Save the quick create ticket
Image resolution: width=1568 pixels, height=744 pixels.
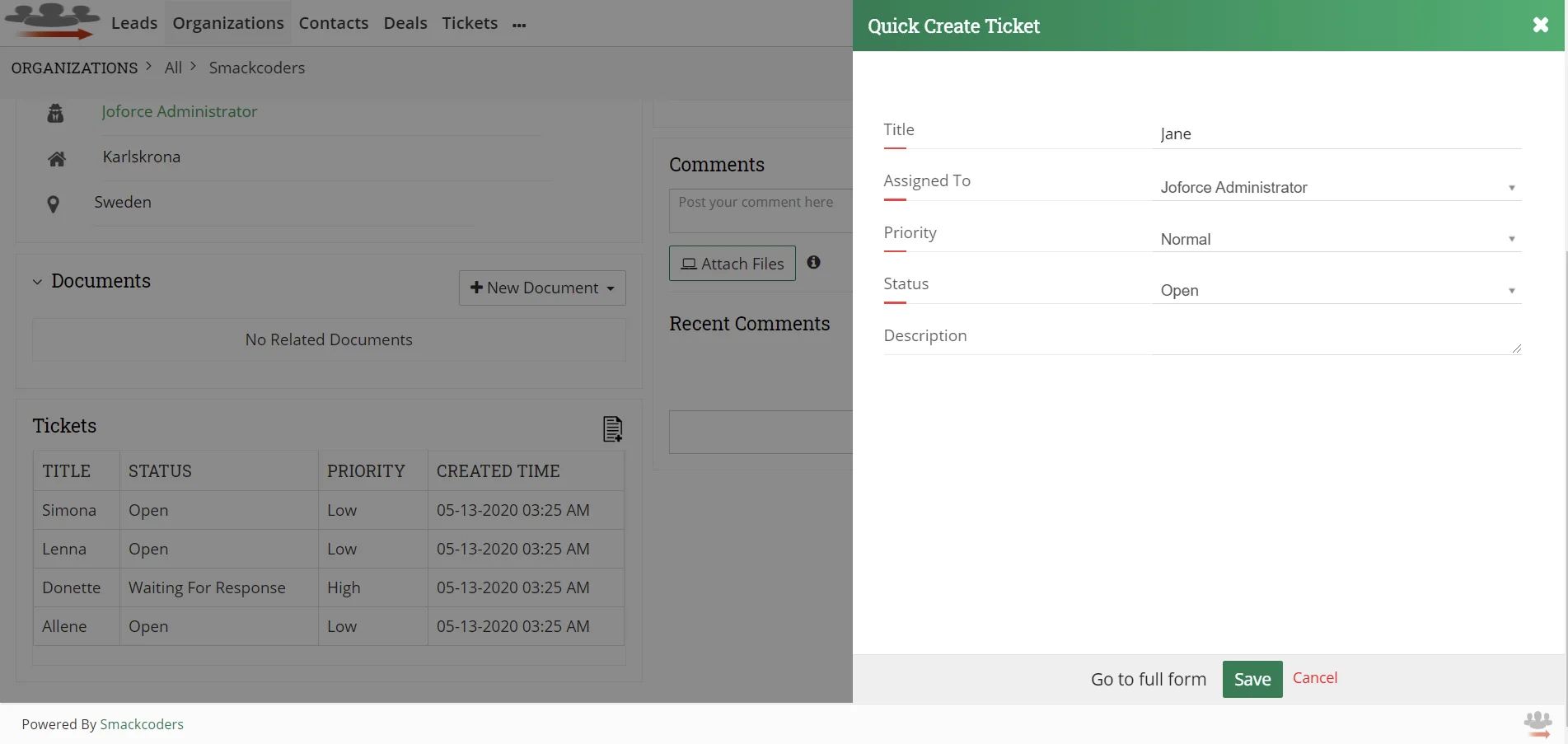[1252, 679]
